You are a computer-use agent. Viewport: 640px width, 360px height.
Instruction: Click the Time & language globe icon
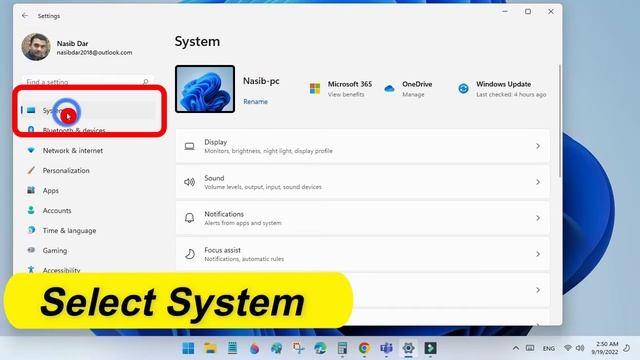tap(31, 230)
